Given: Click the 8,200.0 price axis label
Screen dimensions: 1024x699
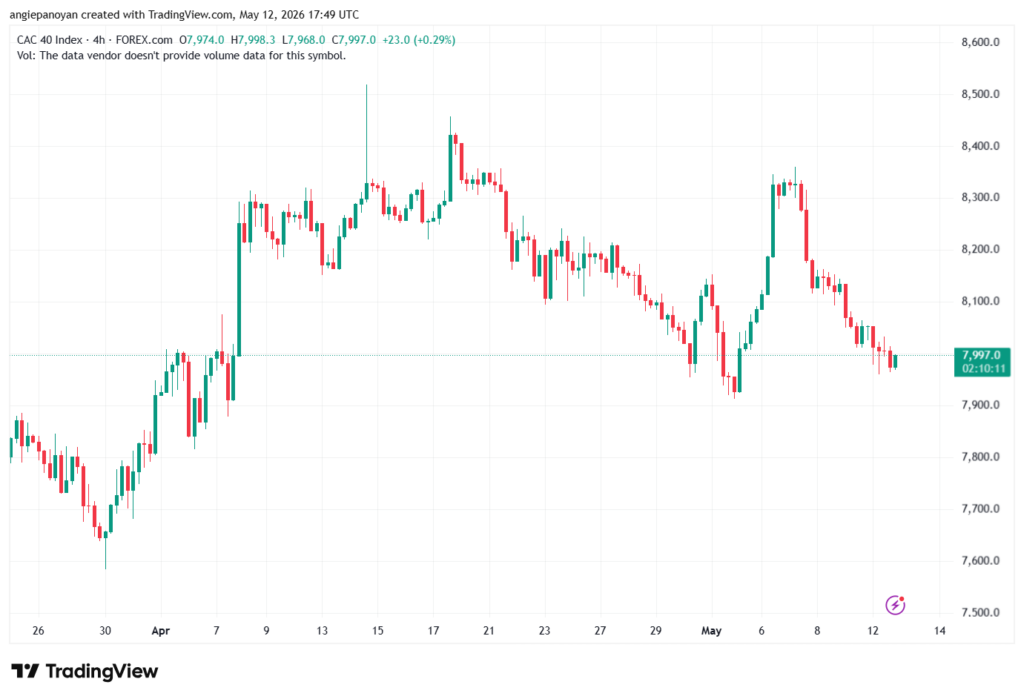Looking at the screenshot, I should 980,249.
